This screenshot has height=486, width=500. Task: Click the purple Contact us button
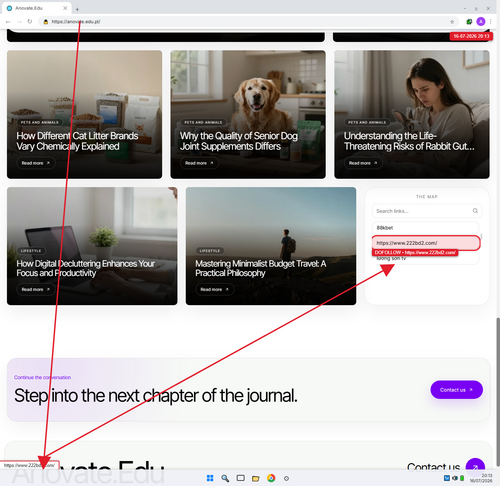(x=456, y=390)
